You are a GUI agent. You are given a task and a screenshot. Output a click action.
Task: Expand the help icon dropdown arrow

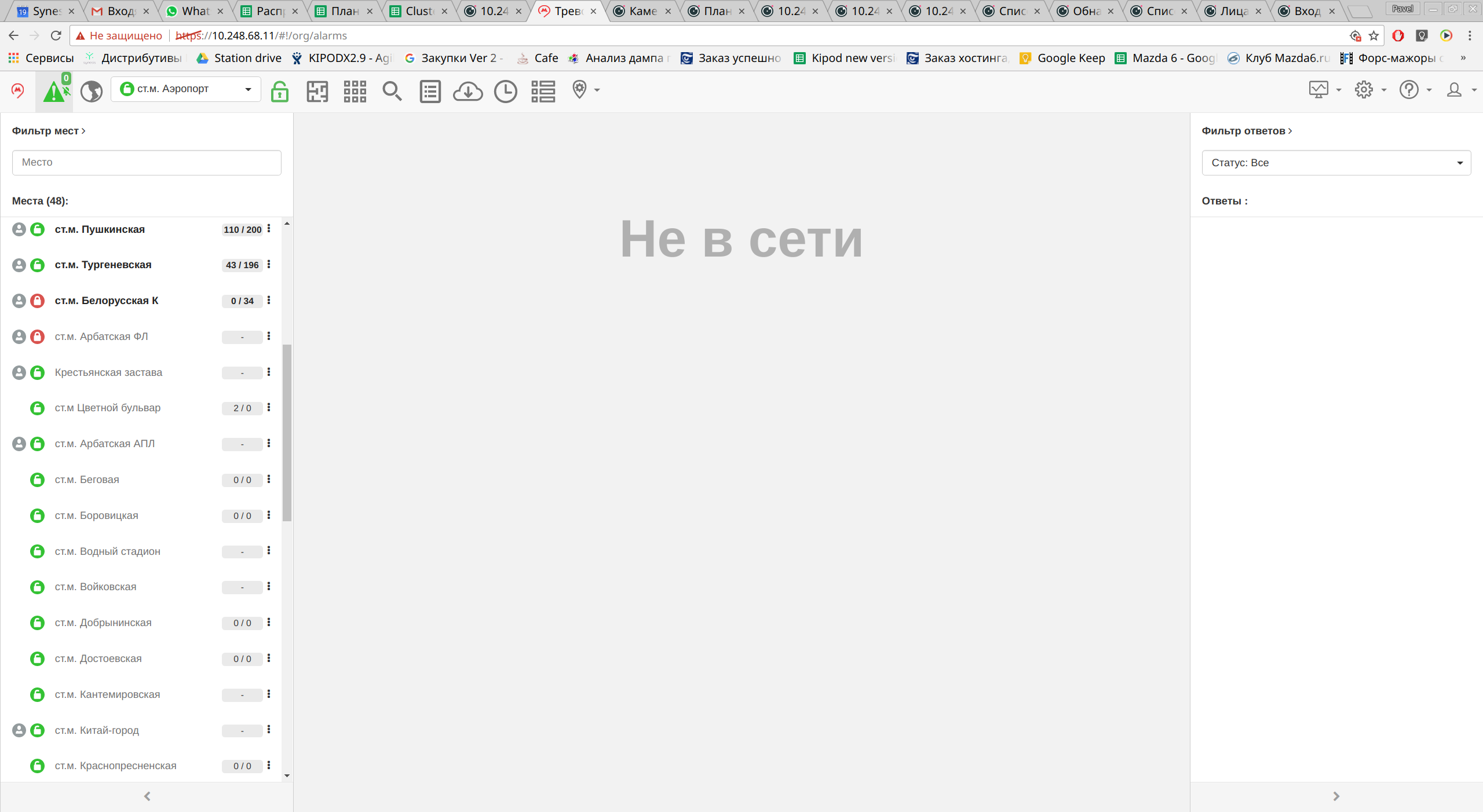1429,90
